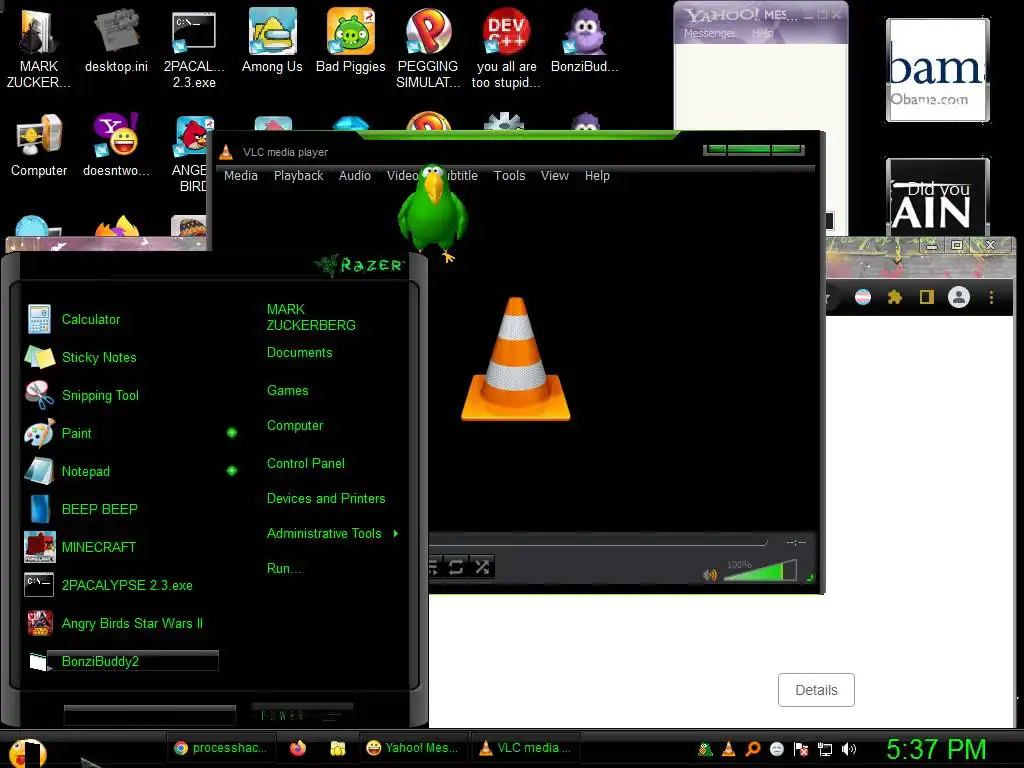Image resolution: width=1024 pixels, height=768 pixels.
Task: Open Games from the Start menu
Action: click(287, 391)
